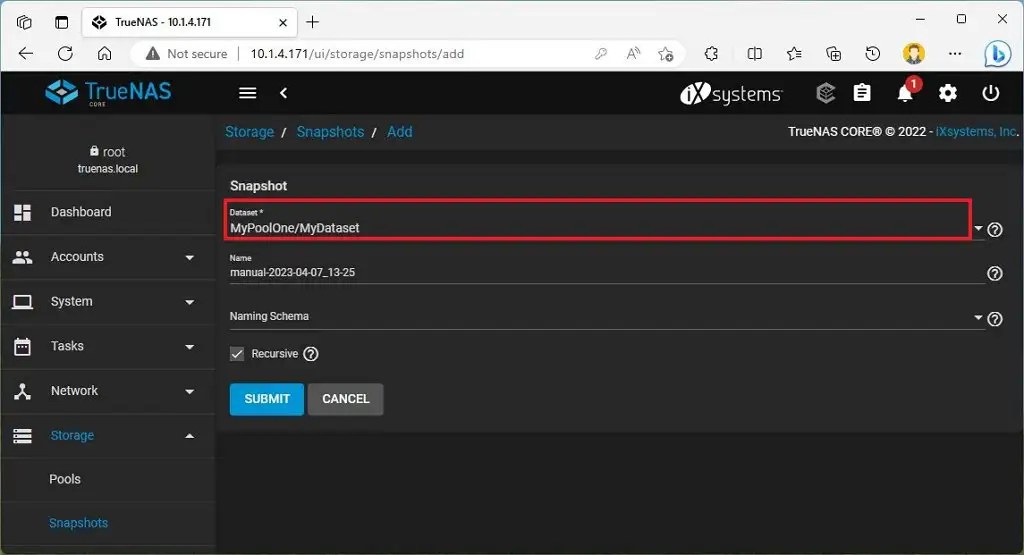The image size is (1024, 555).
Task: Open browser profile avatar
Action: (914, 54)
